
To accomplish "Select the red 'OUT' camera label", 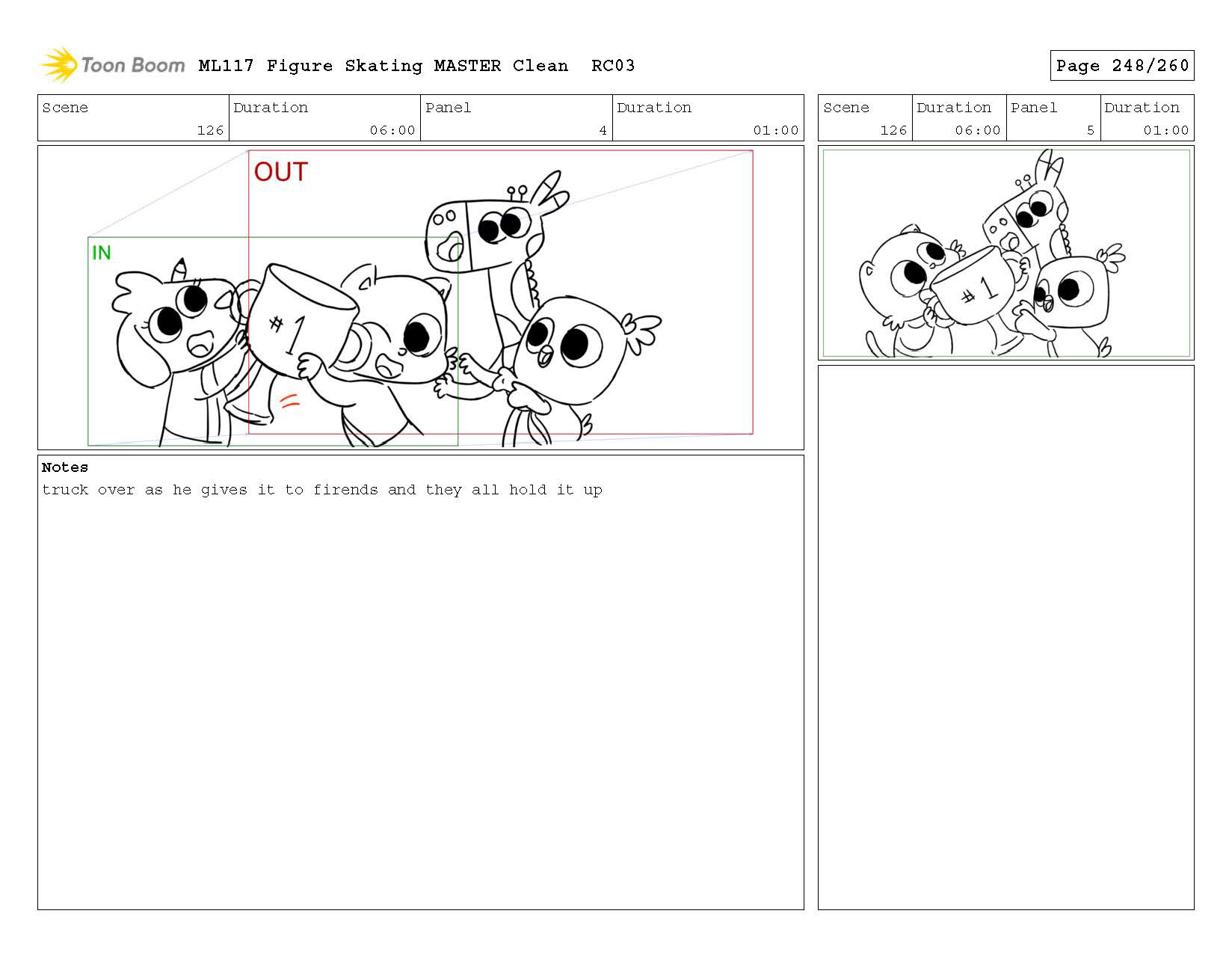I will click(280, 172).
